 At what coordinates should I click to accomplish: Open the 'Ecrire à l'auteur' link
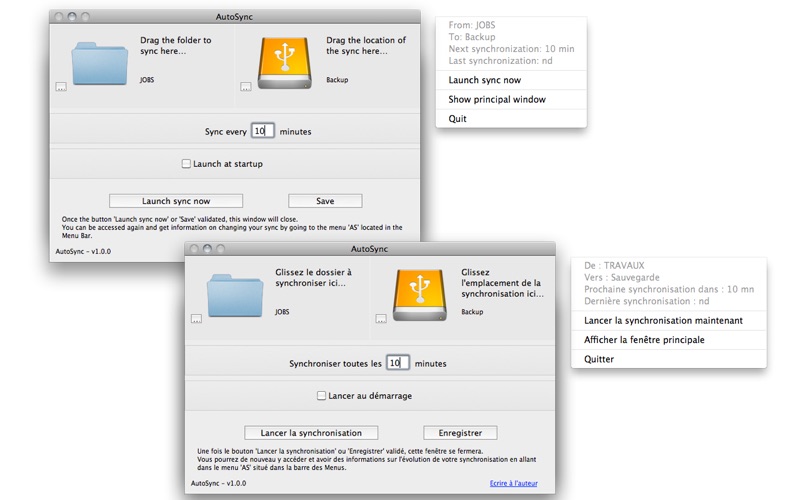point(514,483)
